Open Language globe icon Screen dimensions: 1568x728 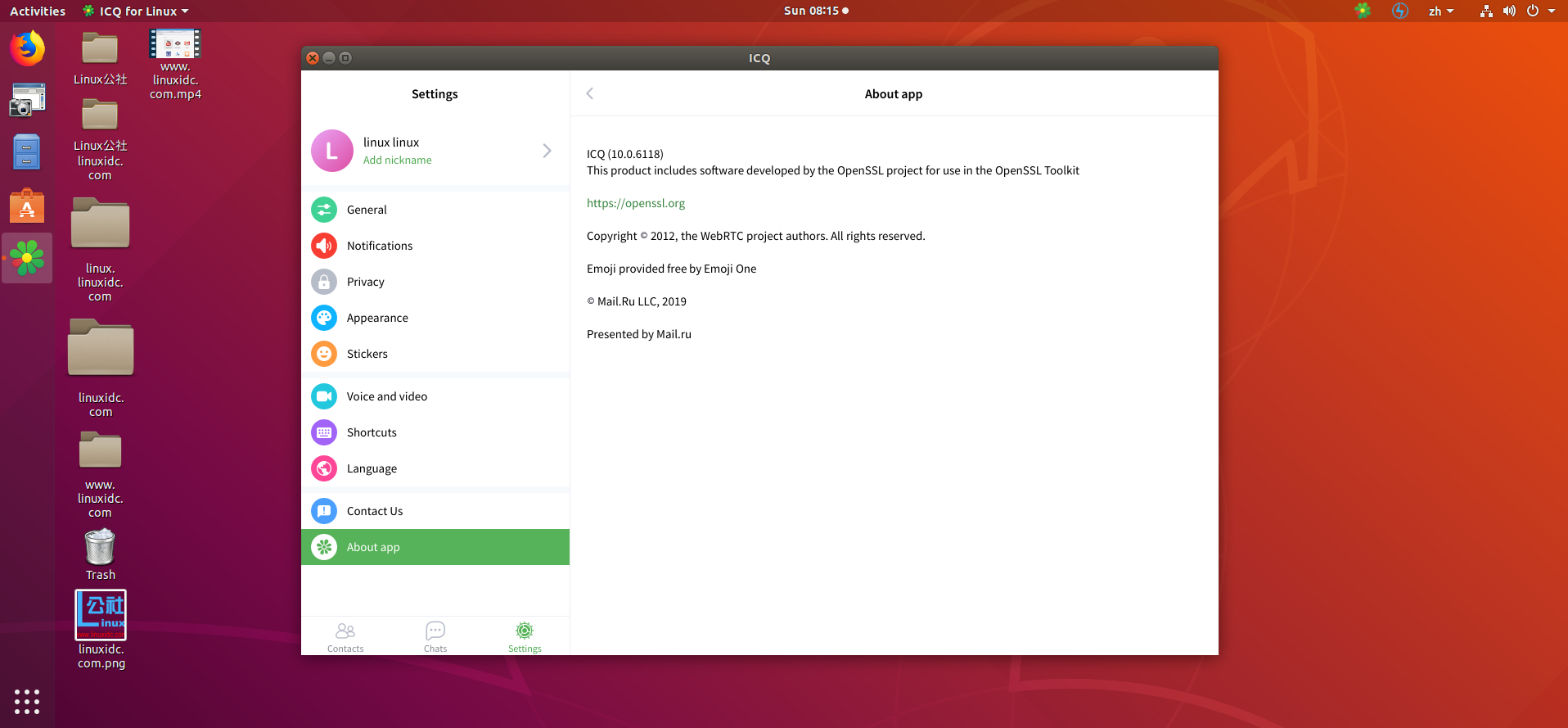324,468
